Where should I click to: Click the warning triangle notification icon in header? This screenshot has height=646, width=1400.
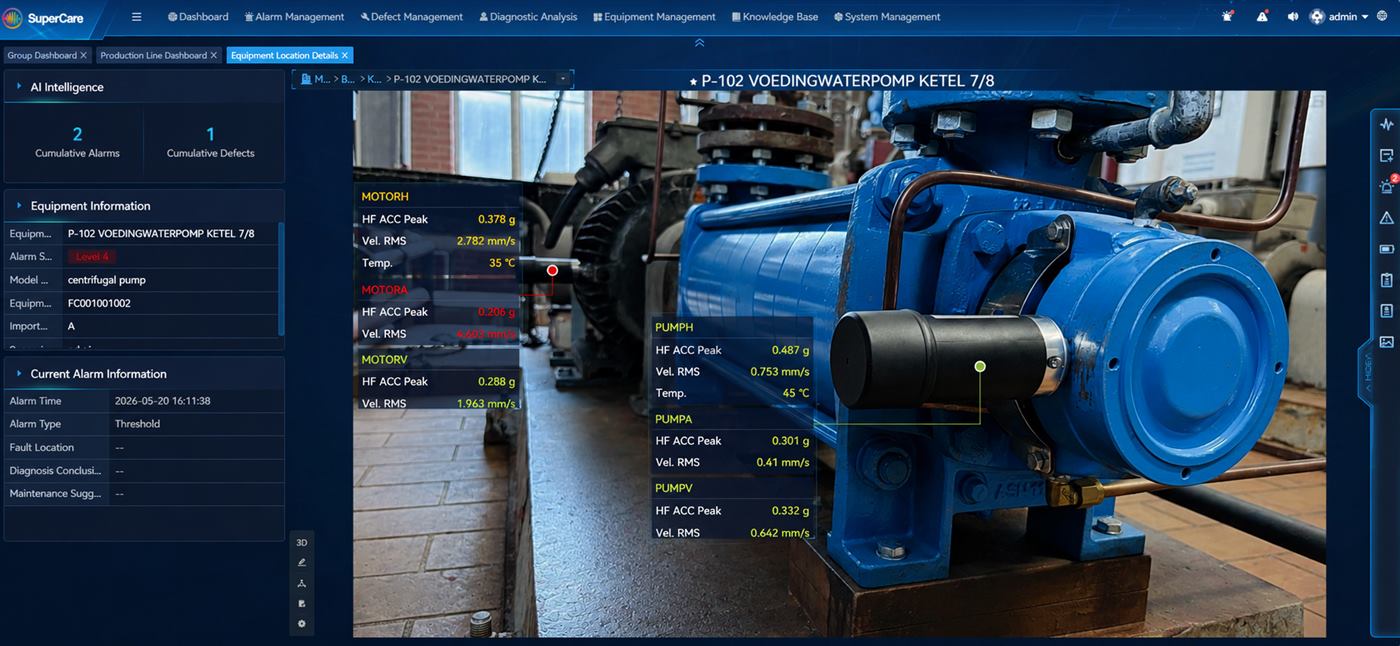pyautogui.click(x=1262, y=16)
